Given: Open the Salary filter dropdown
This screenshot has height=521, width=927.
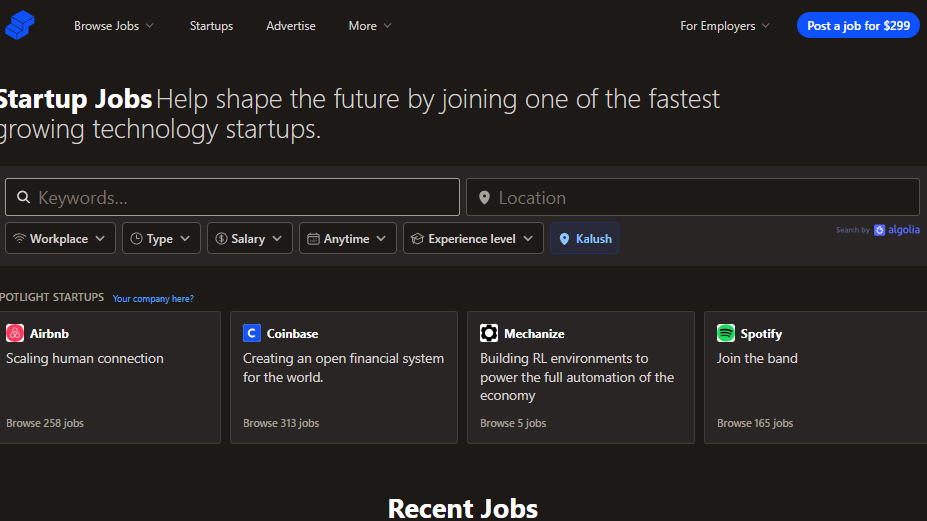Looking at the screenshot, I should coord(249,238).
